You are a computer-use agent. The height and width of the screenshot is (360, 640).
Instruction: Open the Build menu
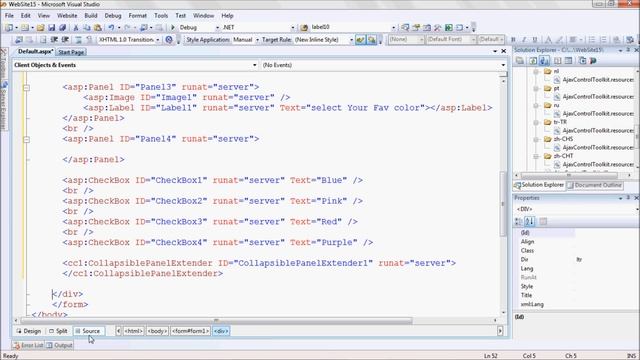pyautogui.click(x=91, y=16)
